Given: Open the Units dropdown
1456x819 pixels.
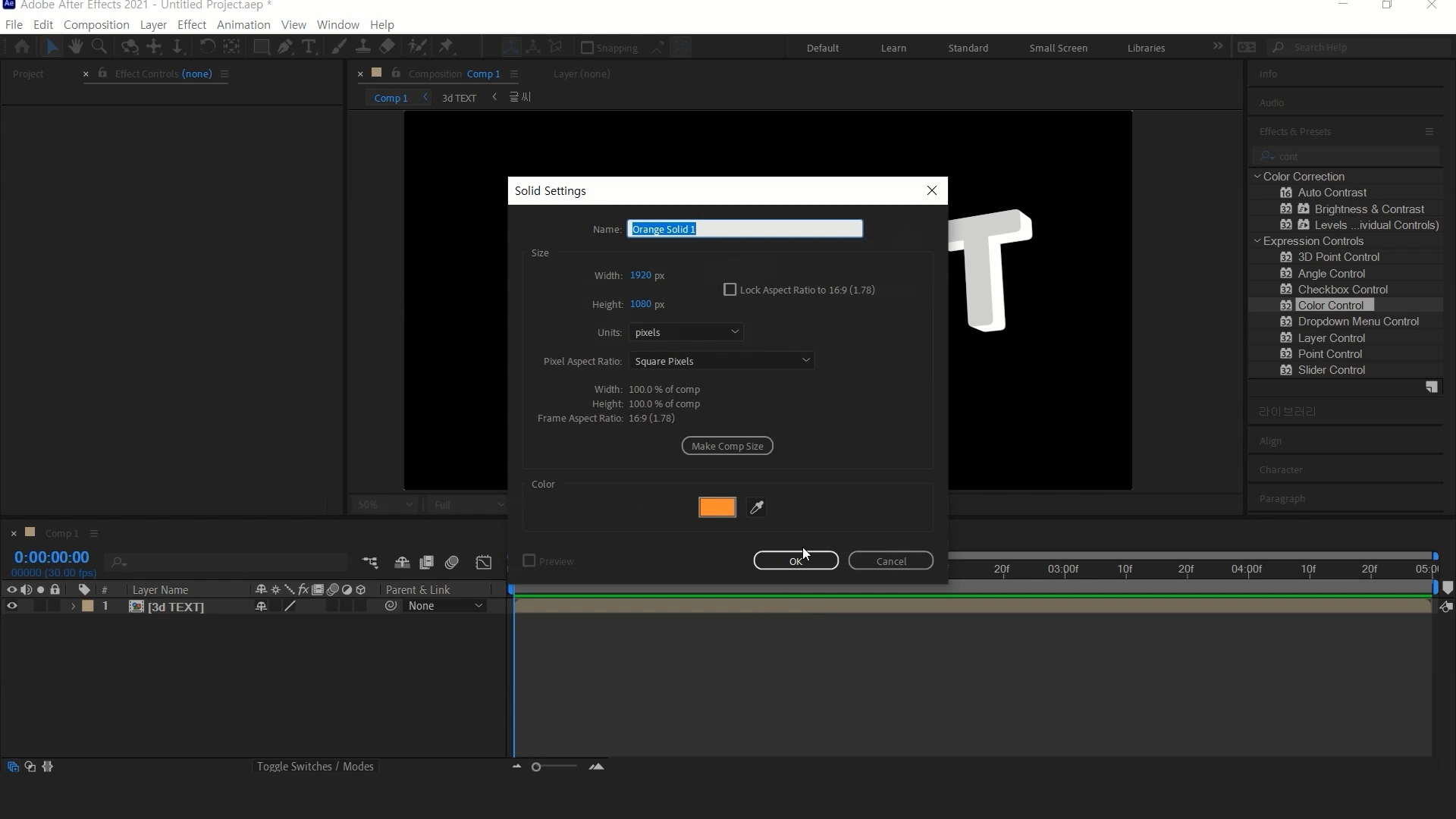Looking at the screenshot, I should point(686,332).
